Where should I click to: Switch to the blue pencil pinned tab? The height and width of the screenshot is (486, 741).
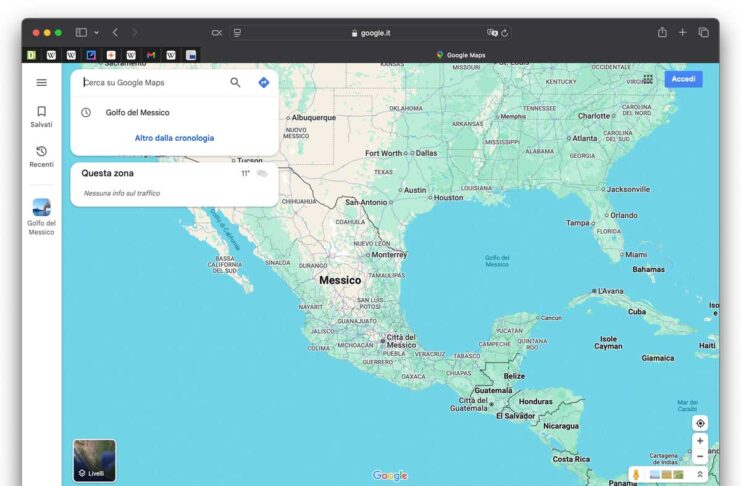(x=91, y=55)
